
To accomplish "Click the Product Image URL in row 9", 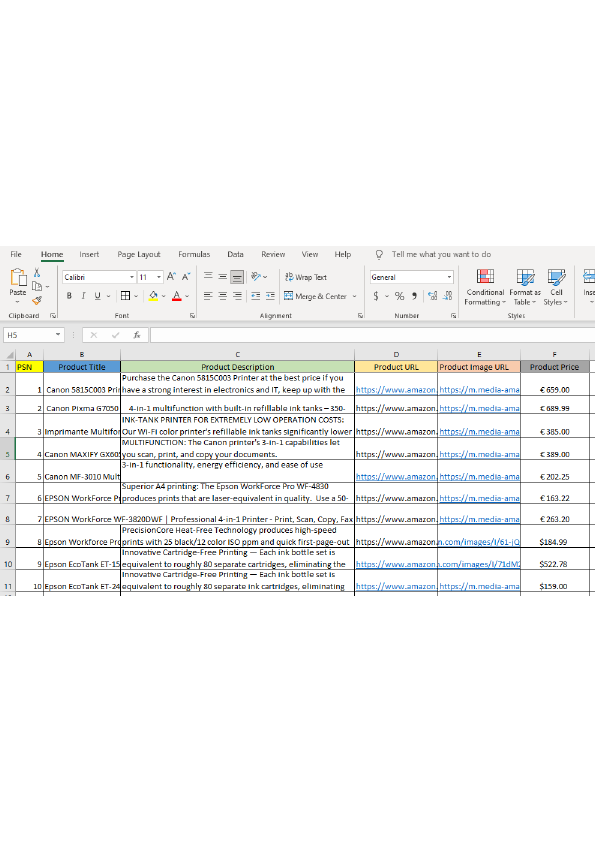I will click(479, 542).
